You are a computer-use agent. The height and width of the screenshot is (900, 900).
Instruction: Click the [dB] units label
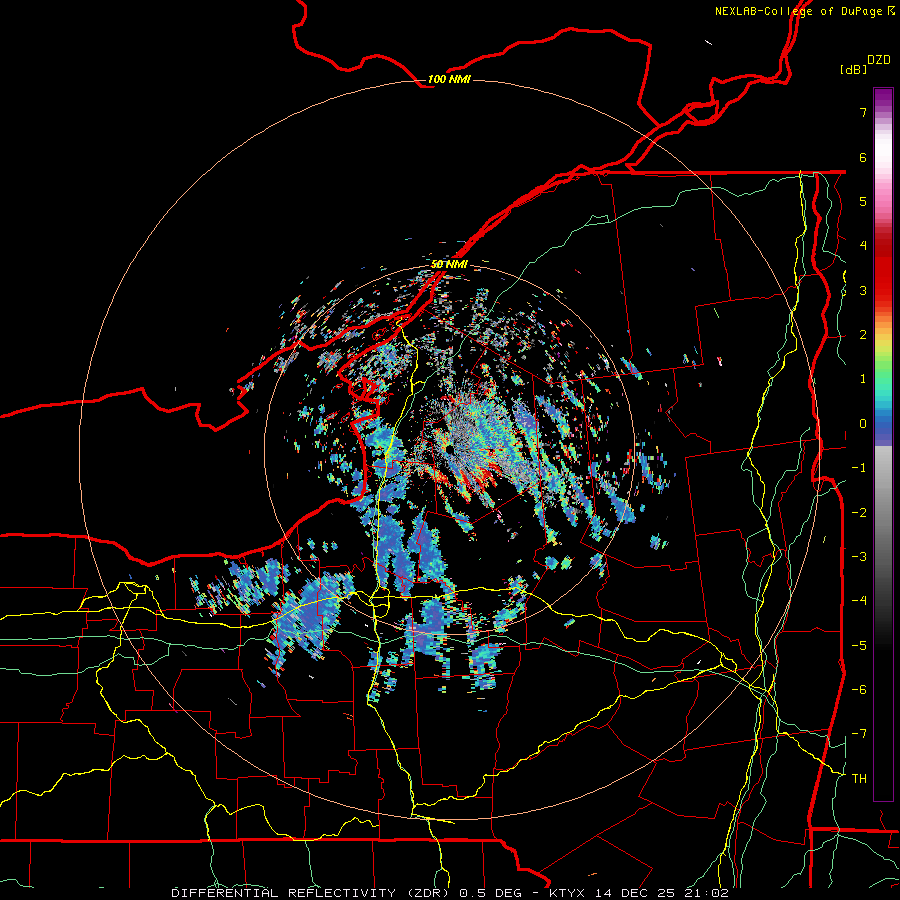(853, 69)
